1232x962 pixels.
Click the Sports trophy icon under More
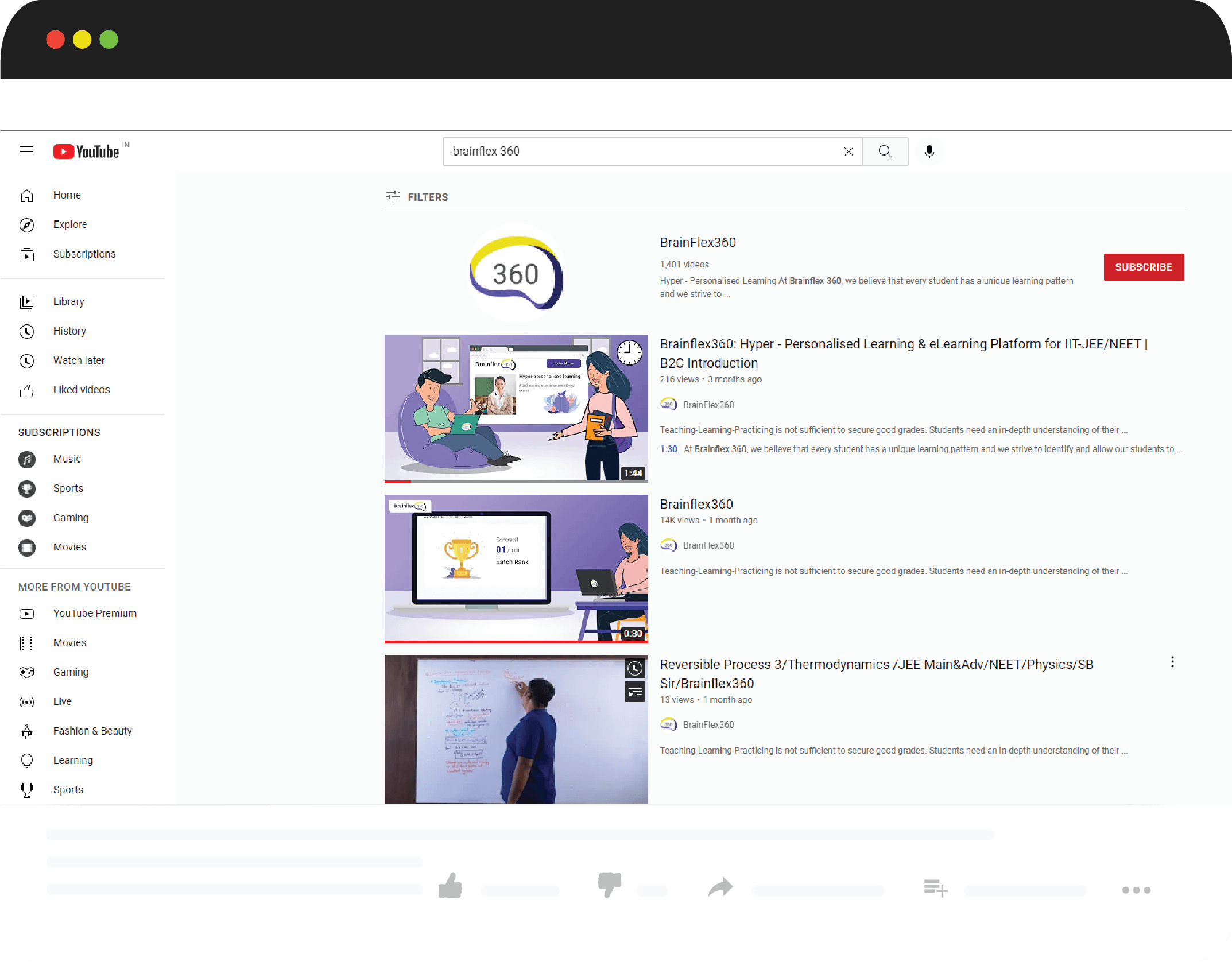pos(26,790)
